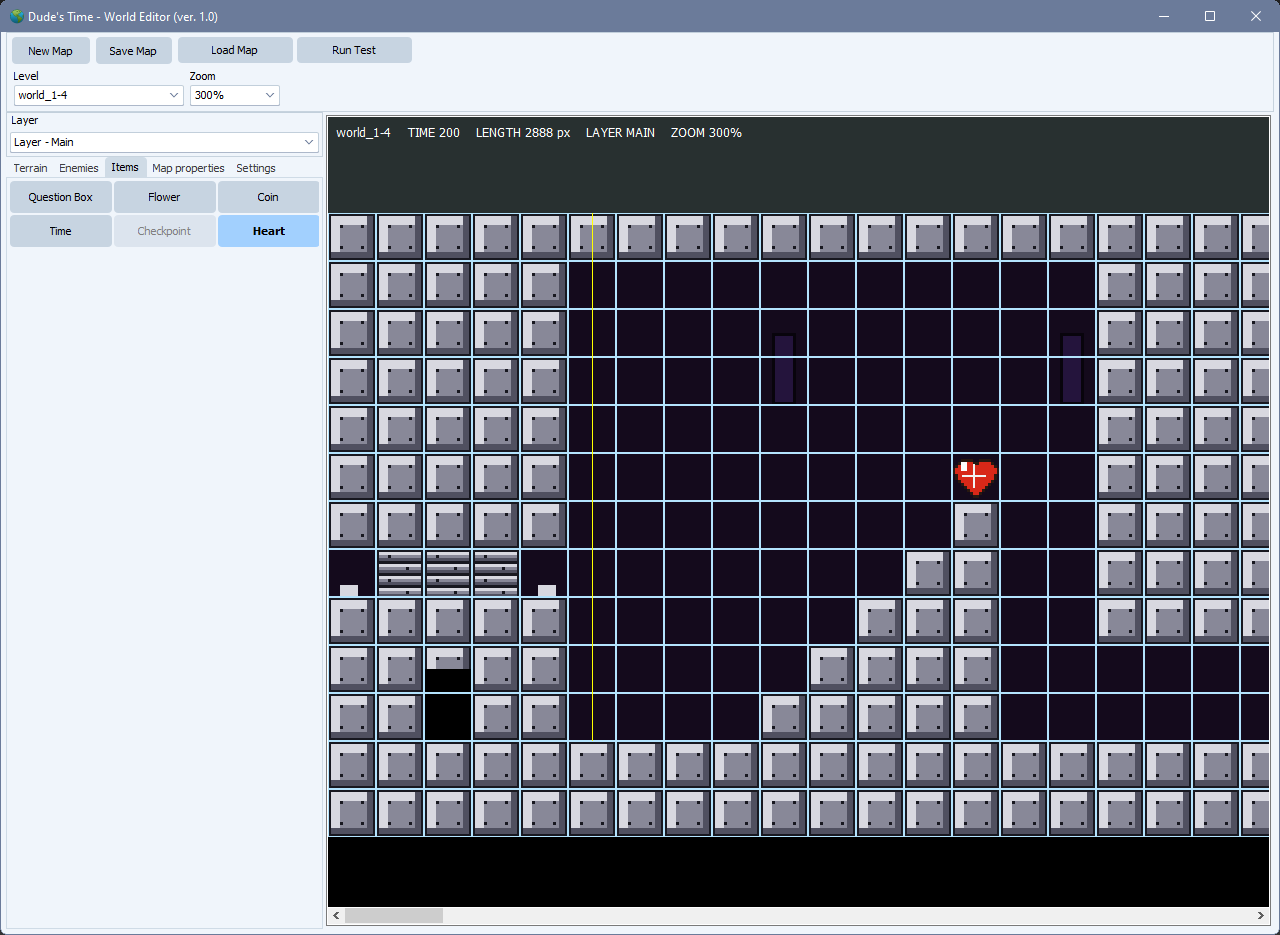Select the purple door nearest the heart
The height and width of the screenshot is (935, 1280).
tap(1072, 368)
